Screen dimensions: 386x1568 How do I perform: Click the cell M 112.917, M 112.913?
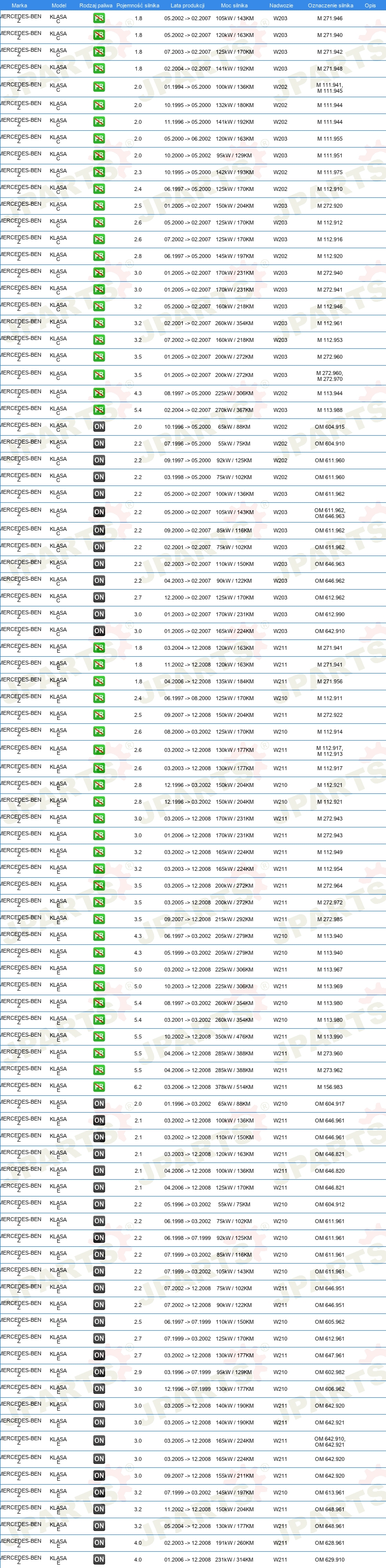click(329, 751)
